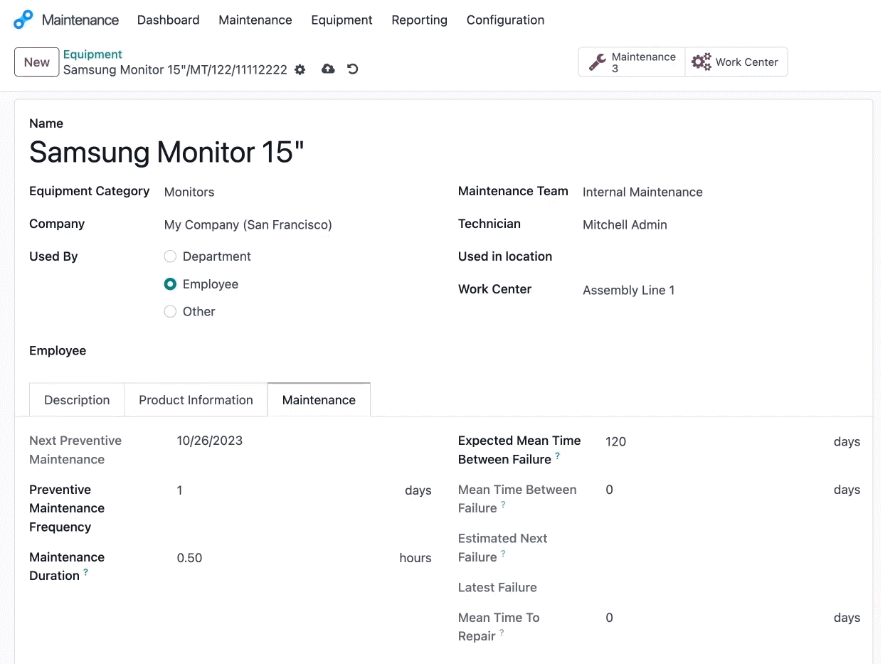Image resolution: width=881 pixels, height=664 pixels.
Task: Click the Odoo Maintenance app logo icon
Action: coord(23,20)
